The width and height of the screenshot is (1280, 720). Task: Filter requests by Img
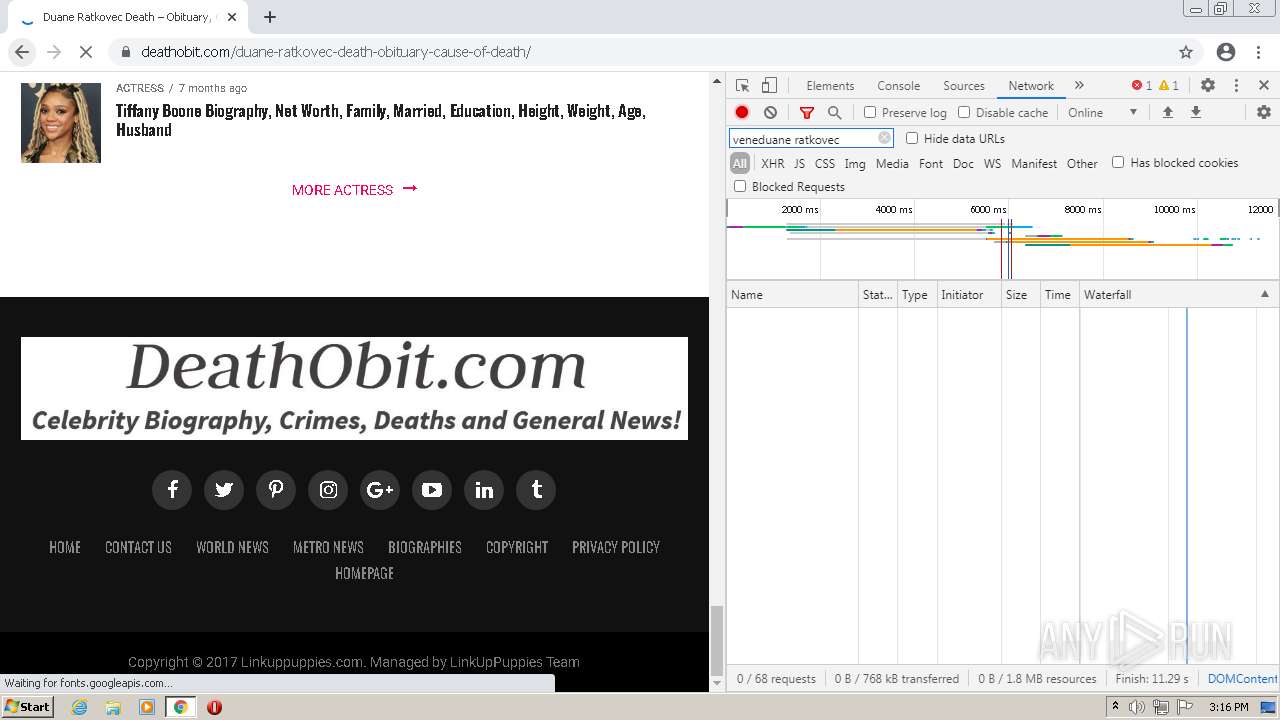pos(855,164)
